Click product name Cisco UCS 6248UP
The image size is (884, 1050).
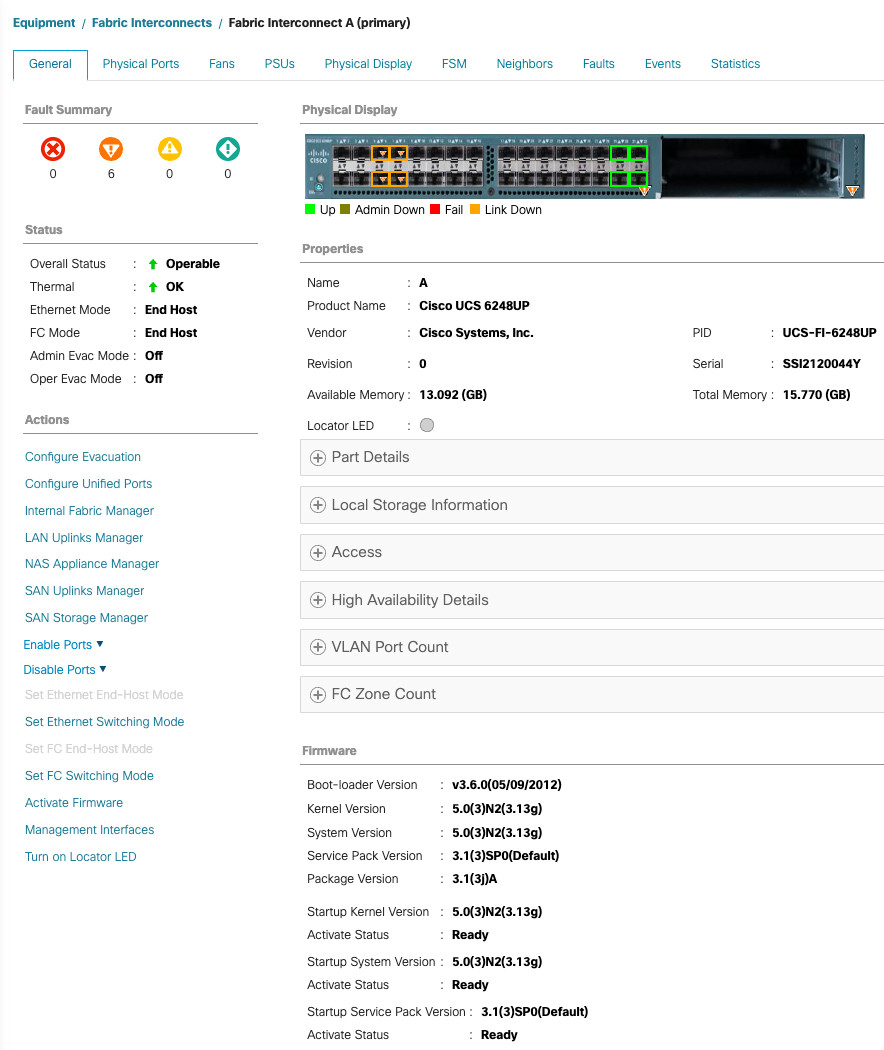(x=474, y=305)
